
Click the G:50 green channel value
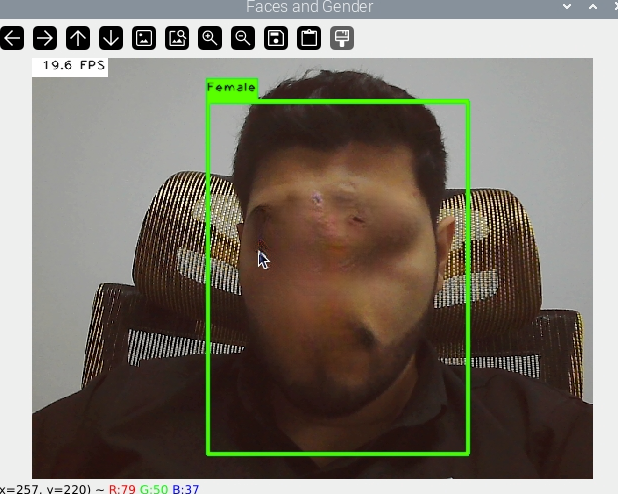[154, 489]
